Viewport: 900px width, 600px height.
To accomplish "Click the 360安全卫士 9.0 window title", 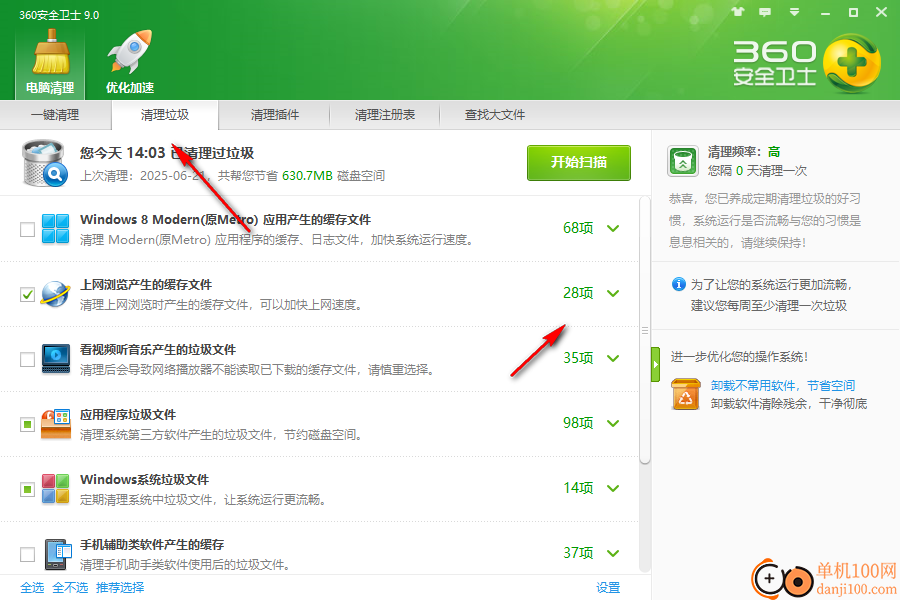I will click(59, 15).
